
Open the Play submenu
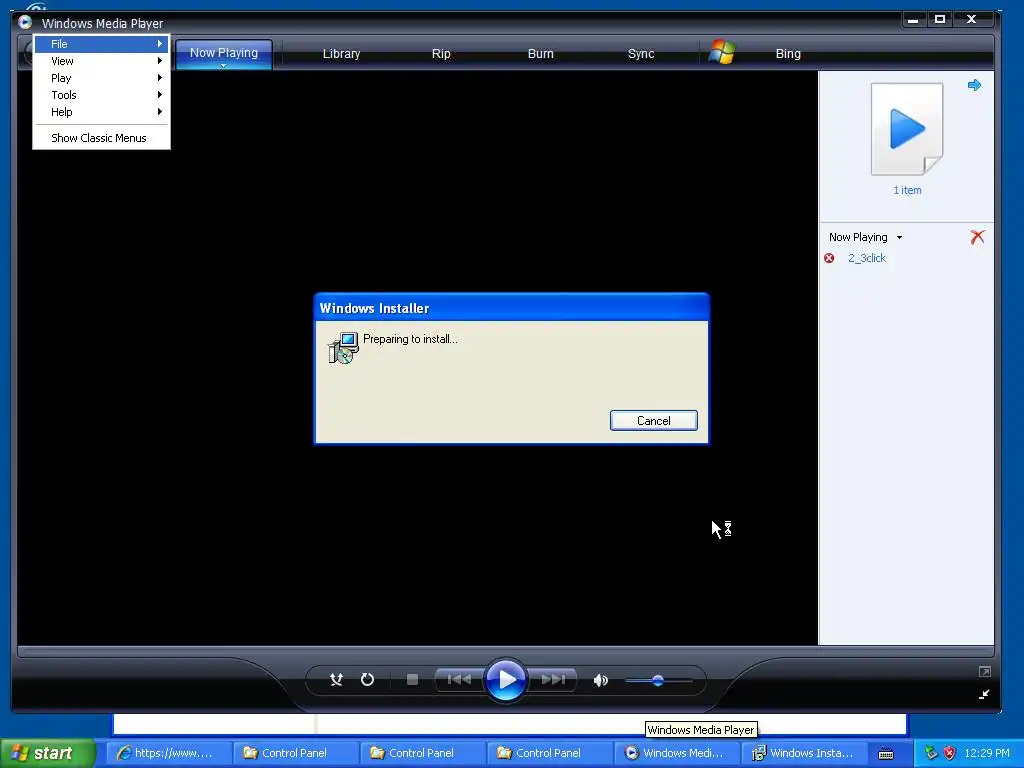coord(101,78)
